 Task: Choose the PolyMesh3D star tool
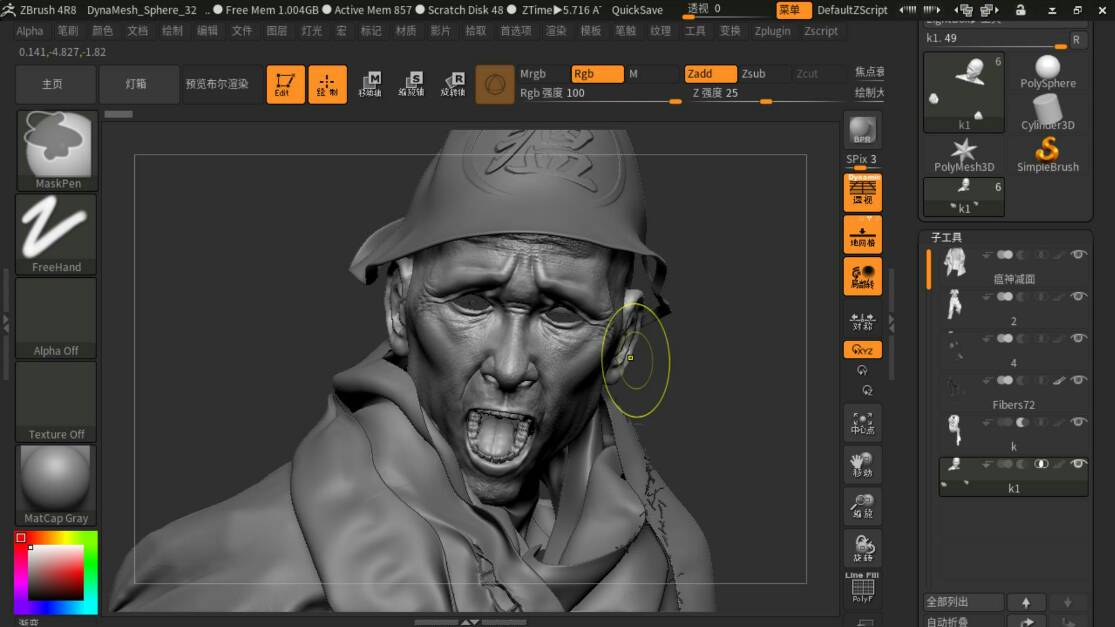click(x=963, y=153)
